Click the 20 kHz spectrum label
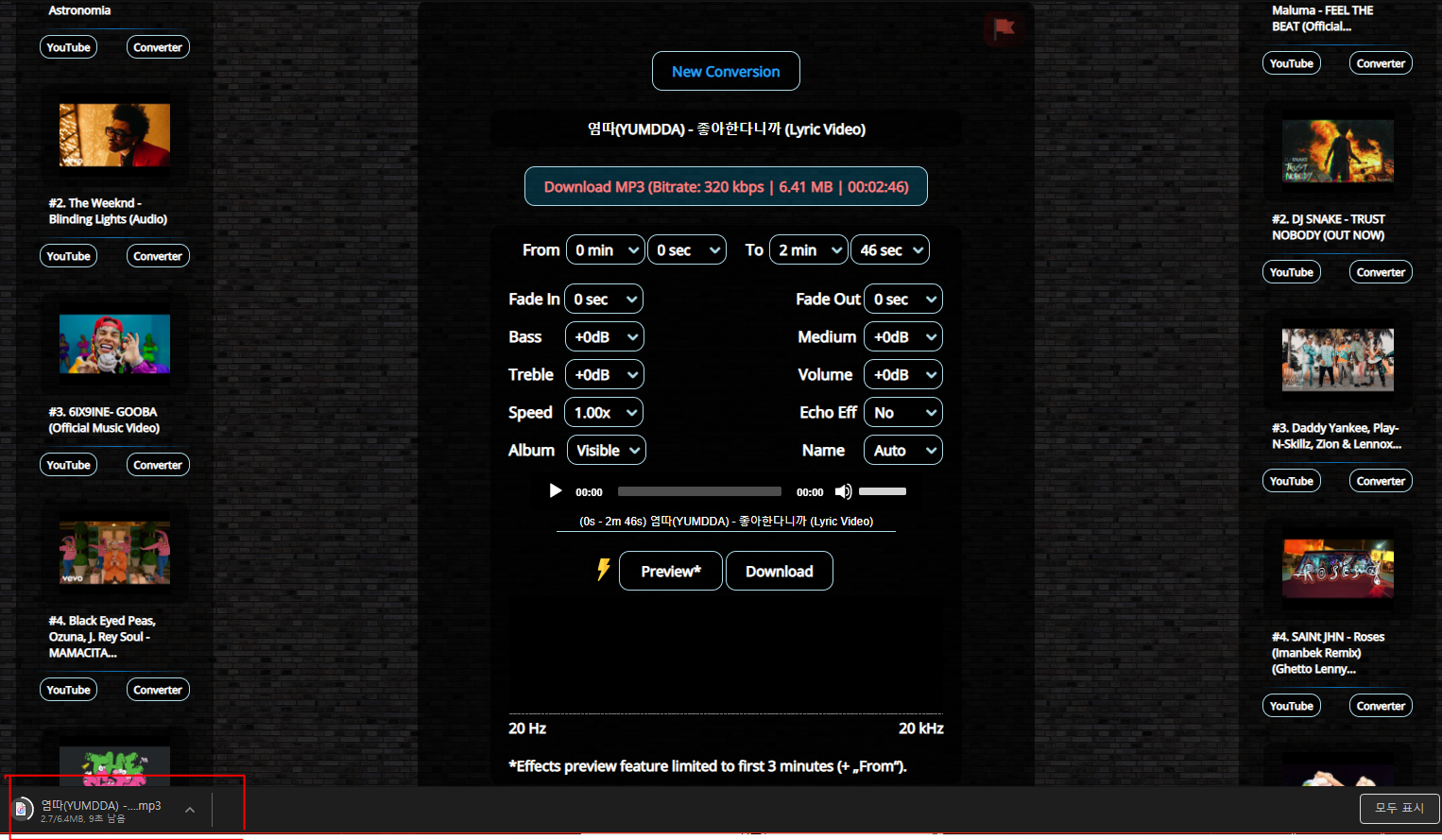Screen dimensions: 1442x840 tap(921, 729)
